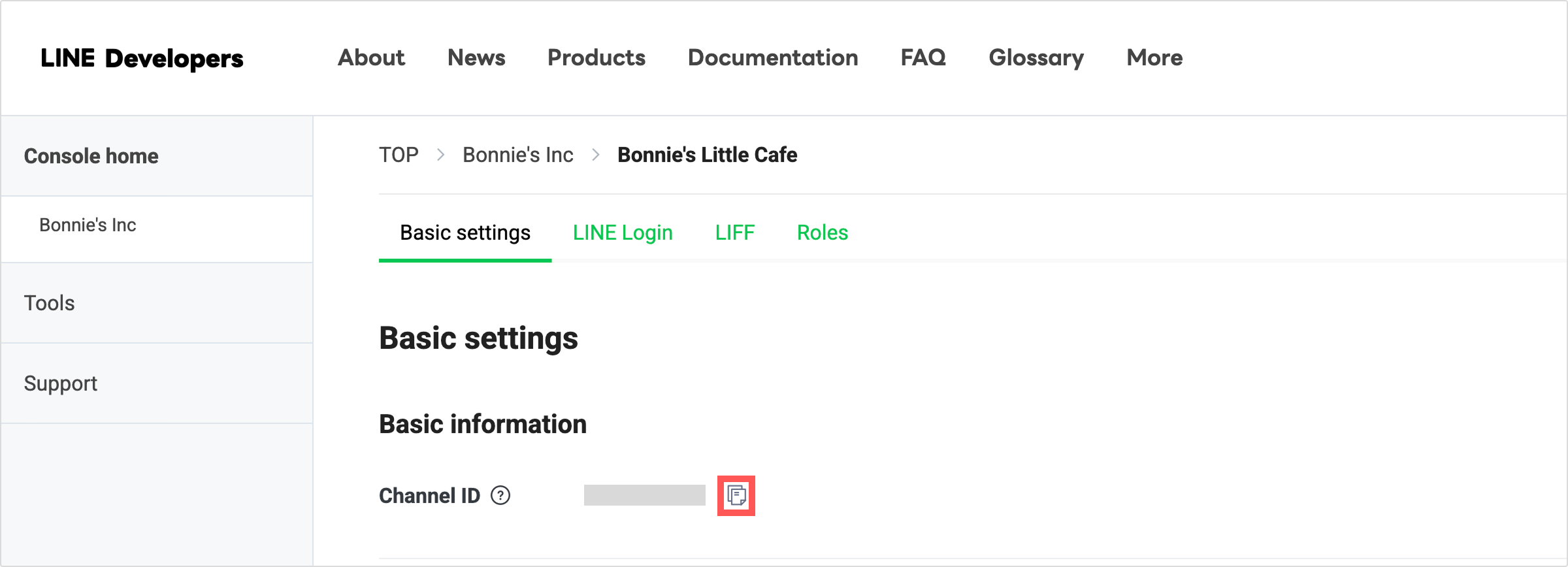Screen dimensions: 1568x567
Task: Open the About menu item
Action: 371,57
